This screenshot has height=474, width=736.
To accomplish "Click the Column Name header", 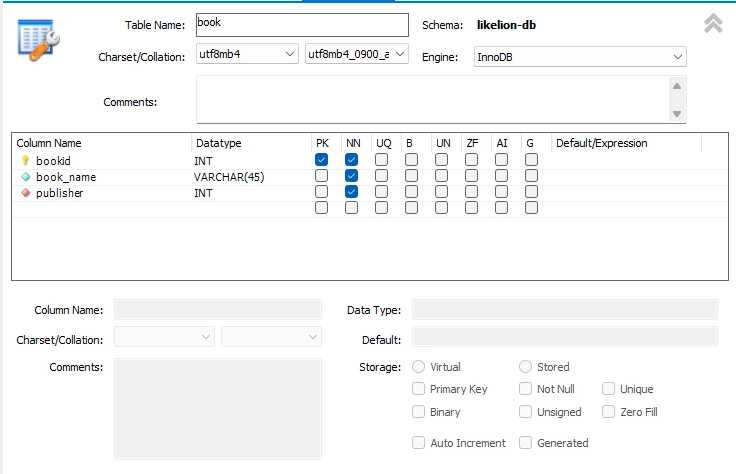I will 49,143.
